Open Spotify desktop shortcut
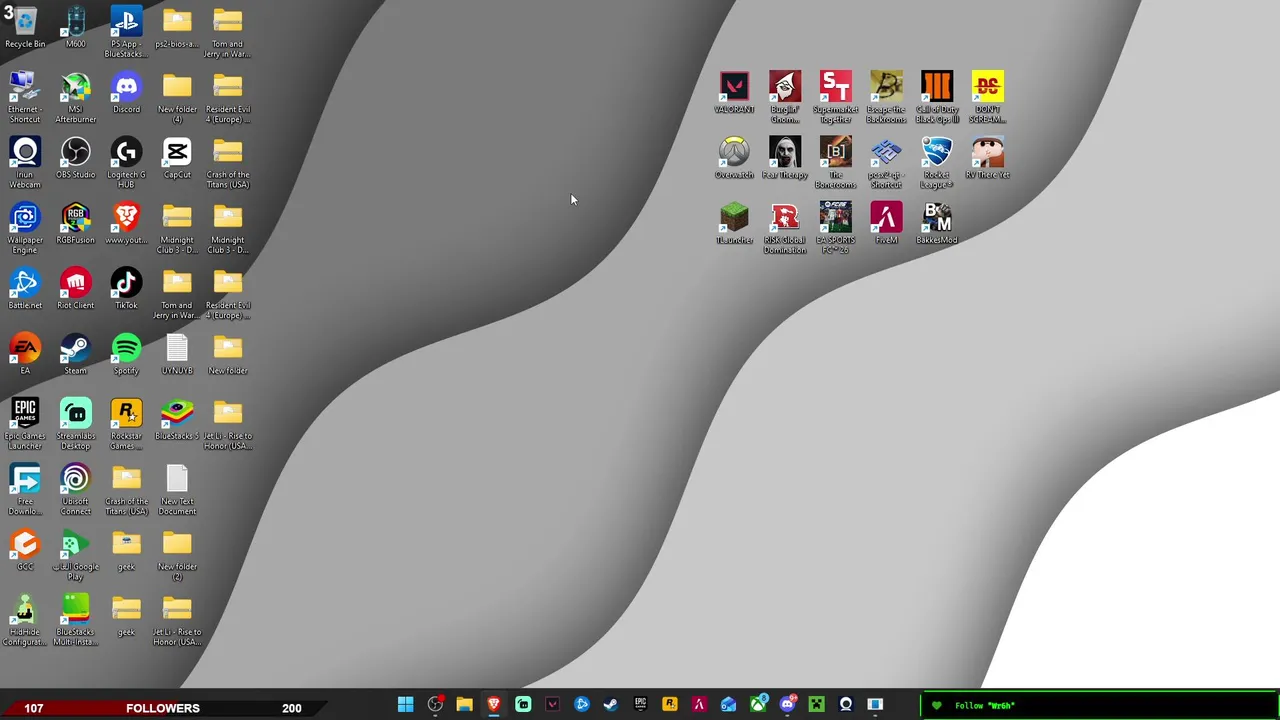Screen dimensions: 1280x720 (x=126, y=354)
